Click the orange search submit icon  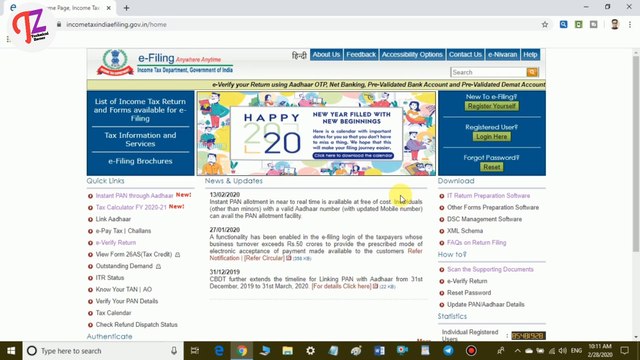click(532, 72)
